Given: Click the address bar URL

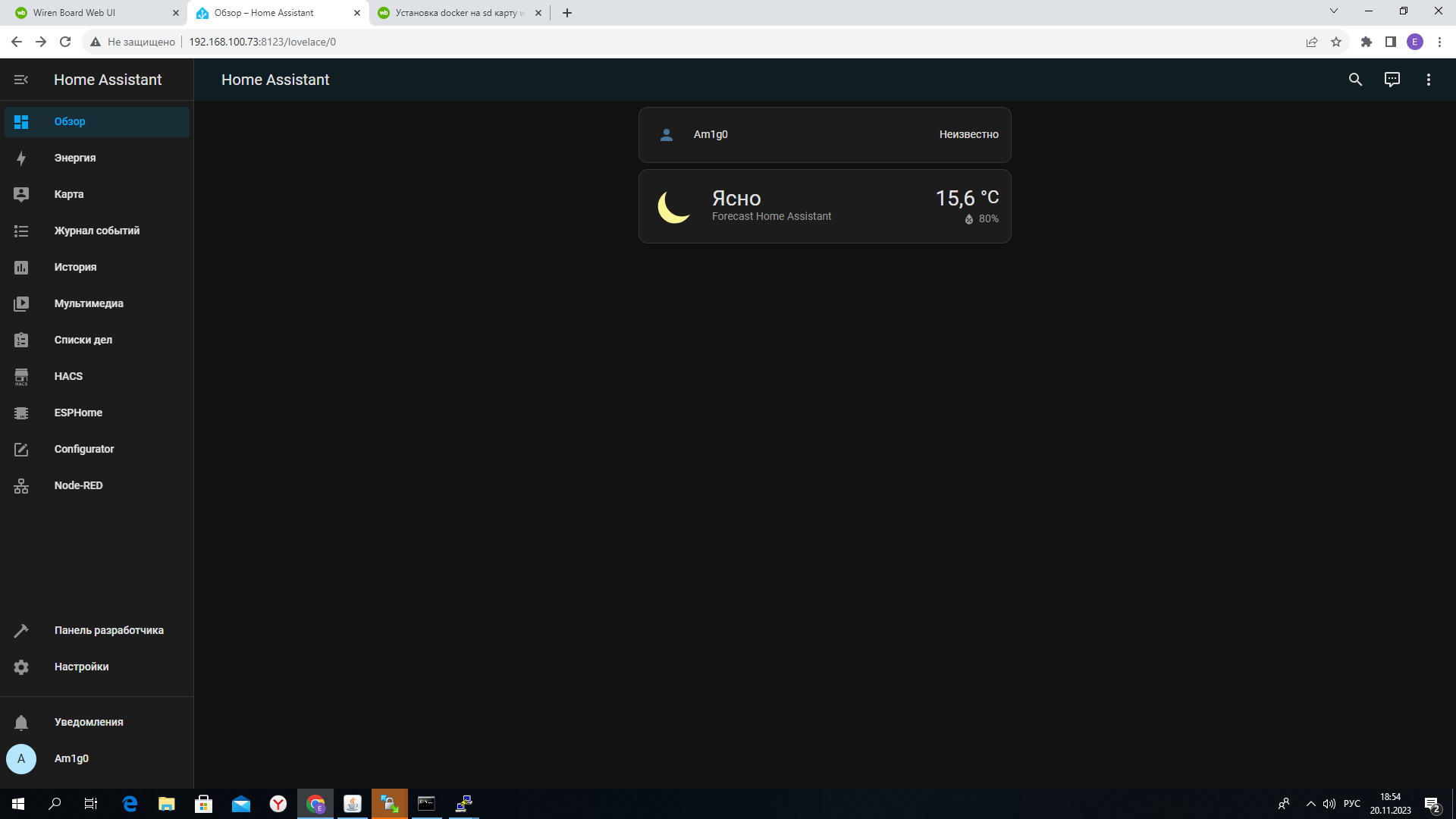Looking at the screenshot, I should (262, 42).
